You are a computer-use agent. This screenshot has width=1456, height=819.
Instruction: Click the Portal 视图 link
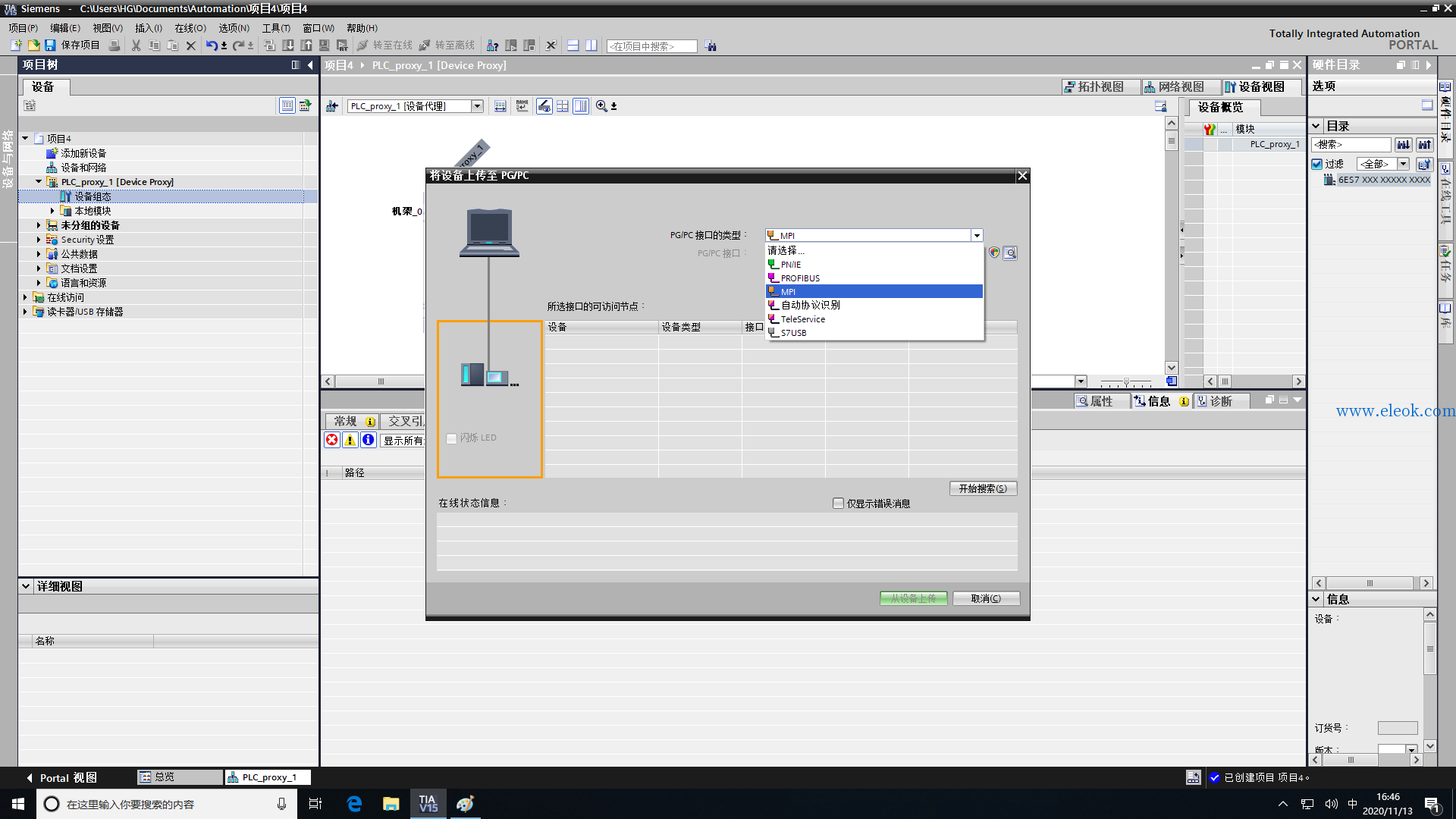point(62,778)
